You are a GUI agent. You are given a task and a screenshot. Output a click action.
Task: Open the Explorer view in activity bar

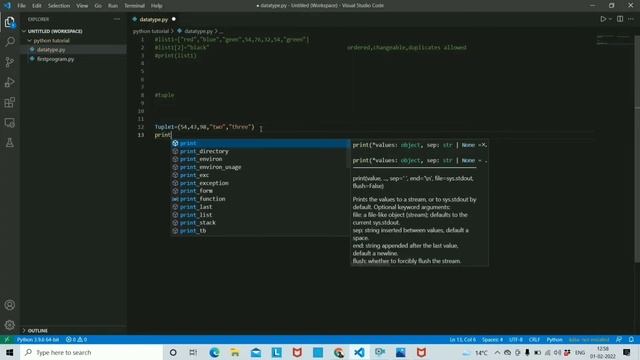point(10,22)
